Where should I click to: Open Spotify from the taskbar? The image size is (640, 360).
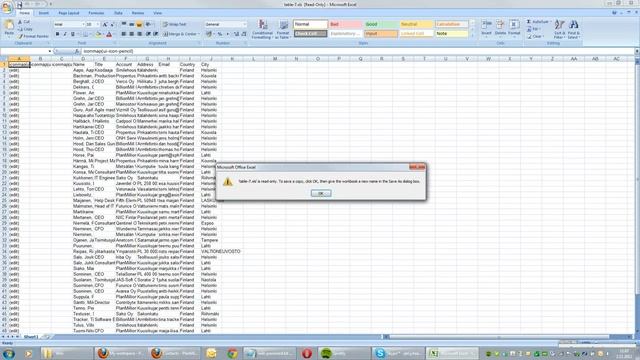[343, 353]
